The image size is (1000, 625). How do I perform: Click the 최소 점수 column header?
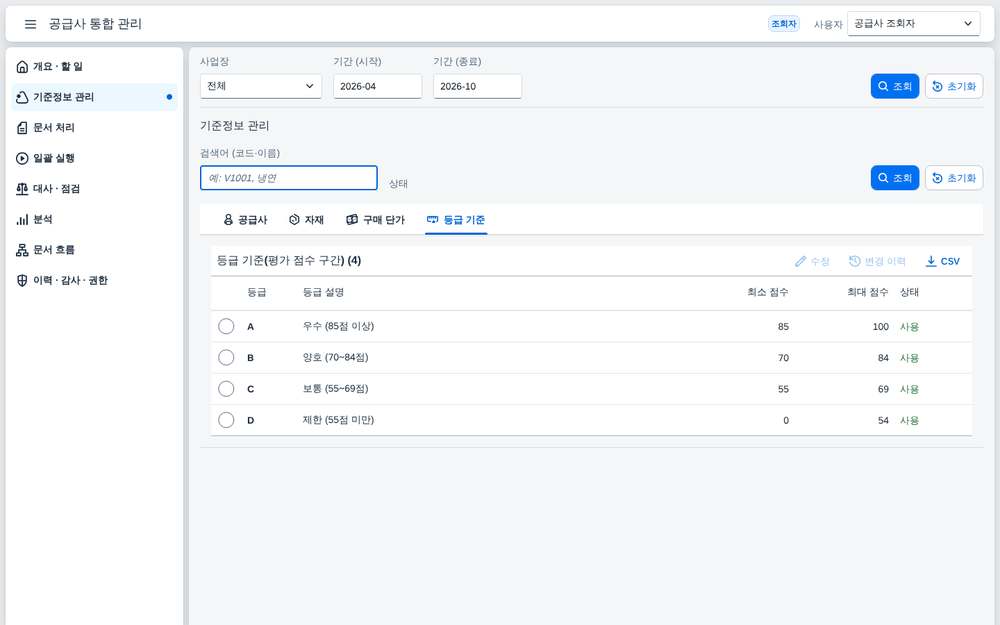coord(768,293)
